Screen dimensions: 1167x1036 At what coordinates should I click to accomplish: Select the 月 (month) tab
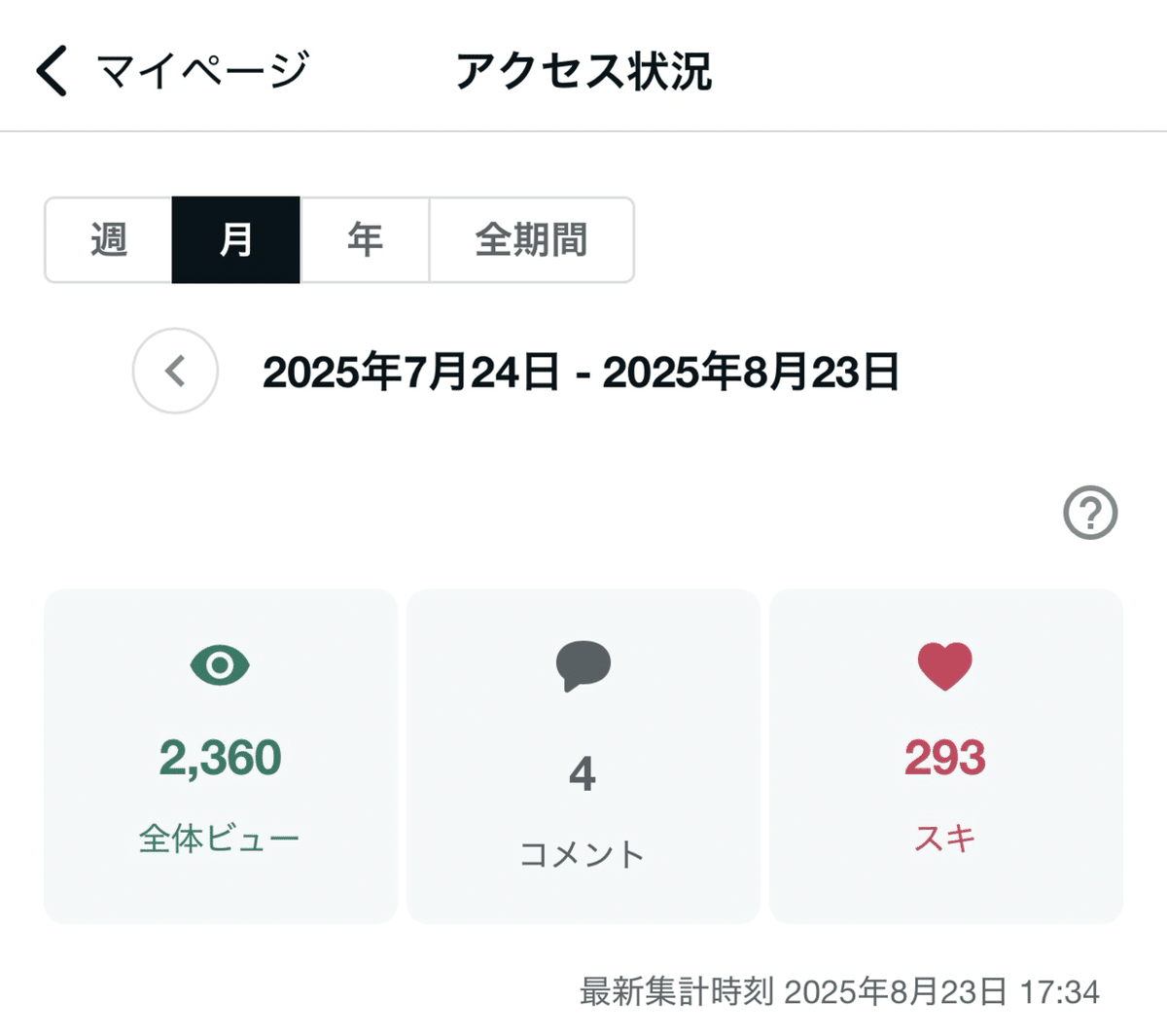click(236, 240)
